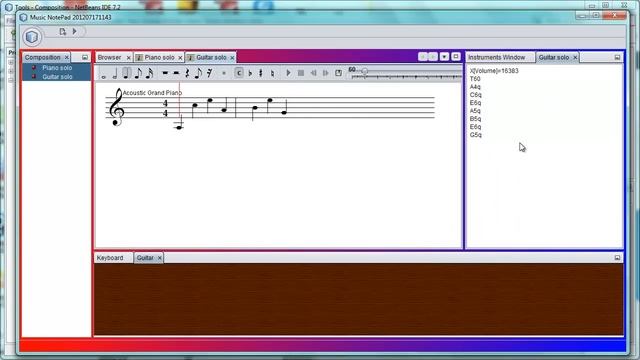The image size is (640, 360).
Task: Close the bottom Guitar tab
Action: [x=160, y=258]
